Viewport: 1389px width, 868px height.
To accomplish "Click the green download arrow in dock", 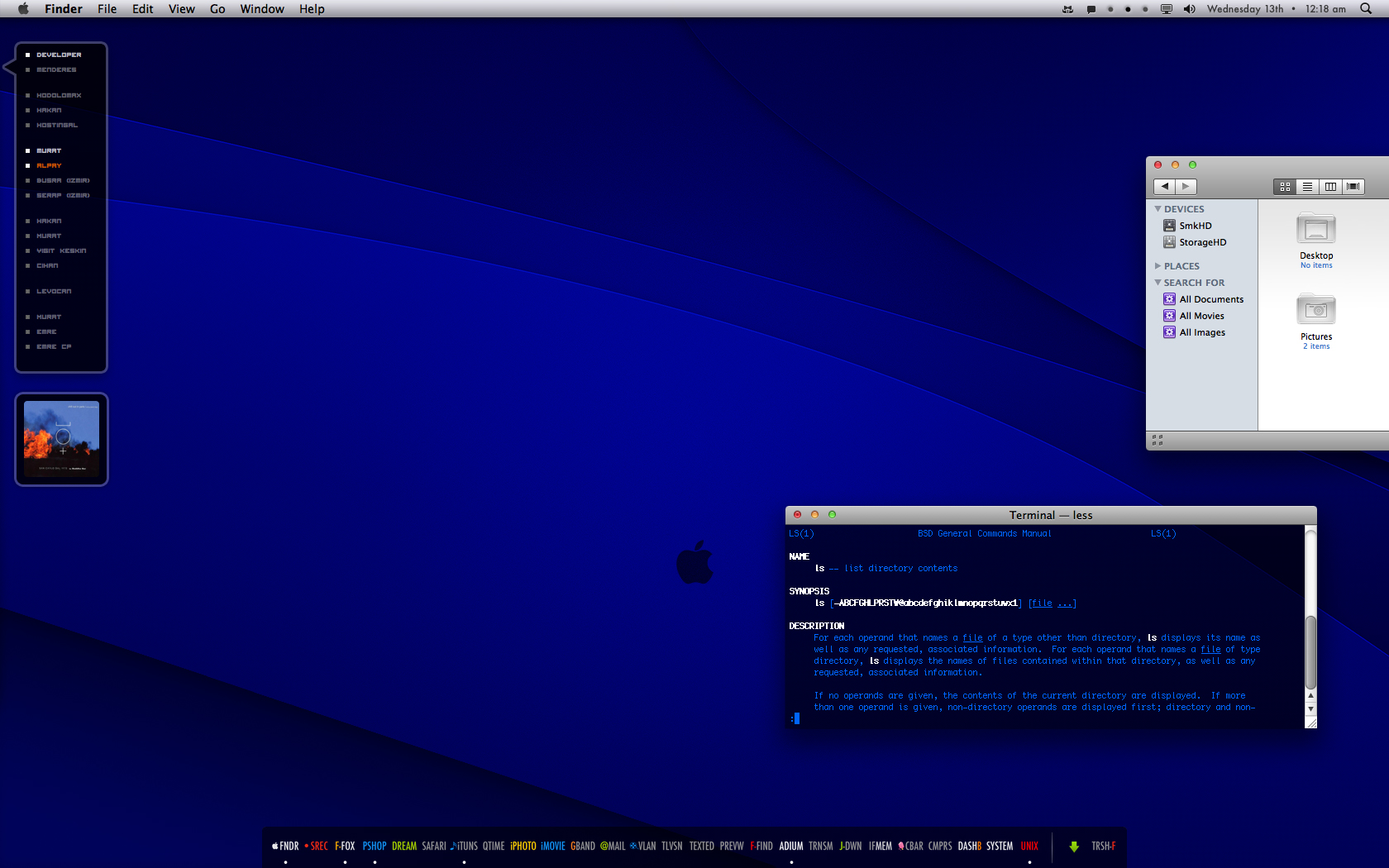I will pyautogui.click(x=1074, y=847).
